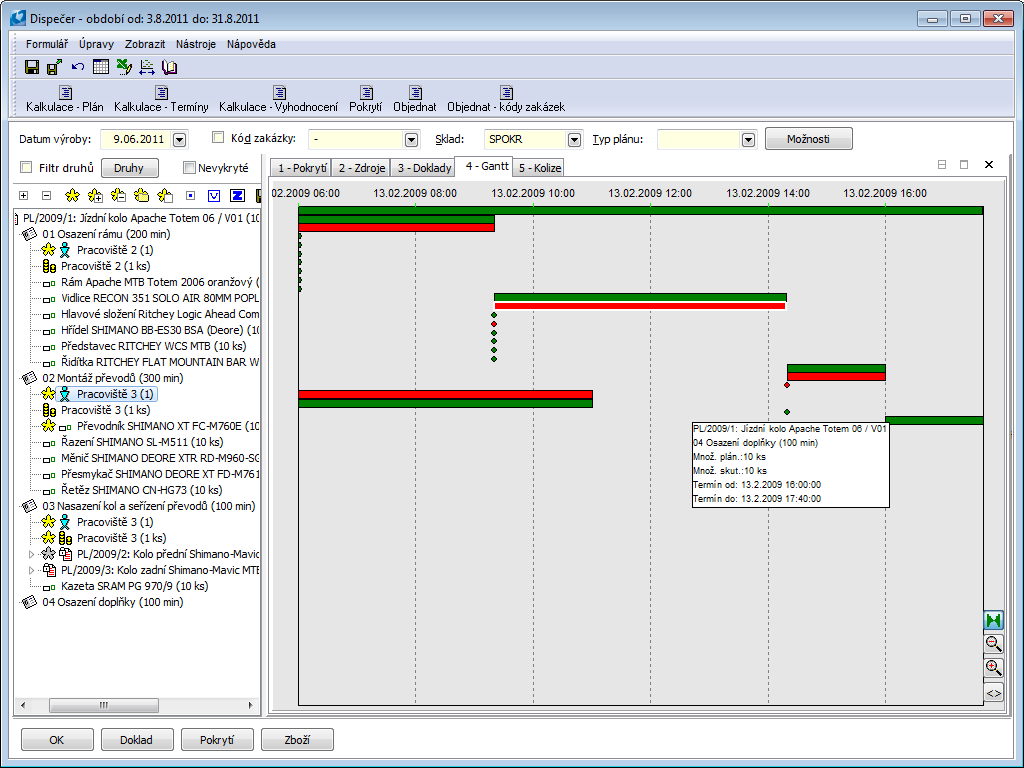Click the Zboží button
This screenshot has height=768, width=1024.
click(297, 739)
